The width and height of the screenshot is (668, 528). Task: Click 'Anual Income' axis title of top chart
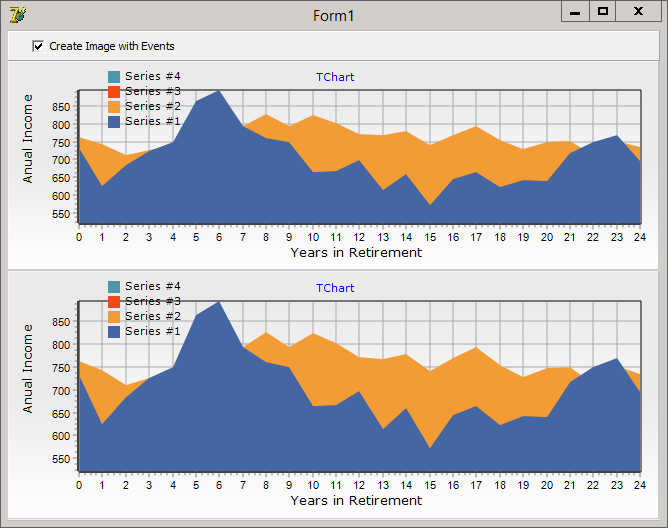coord(27,139)
